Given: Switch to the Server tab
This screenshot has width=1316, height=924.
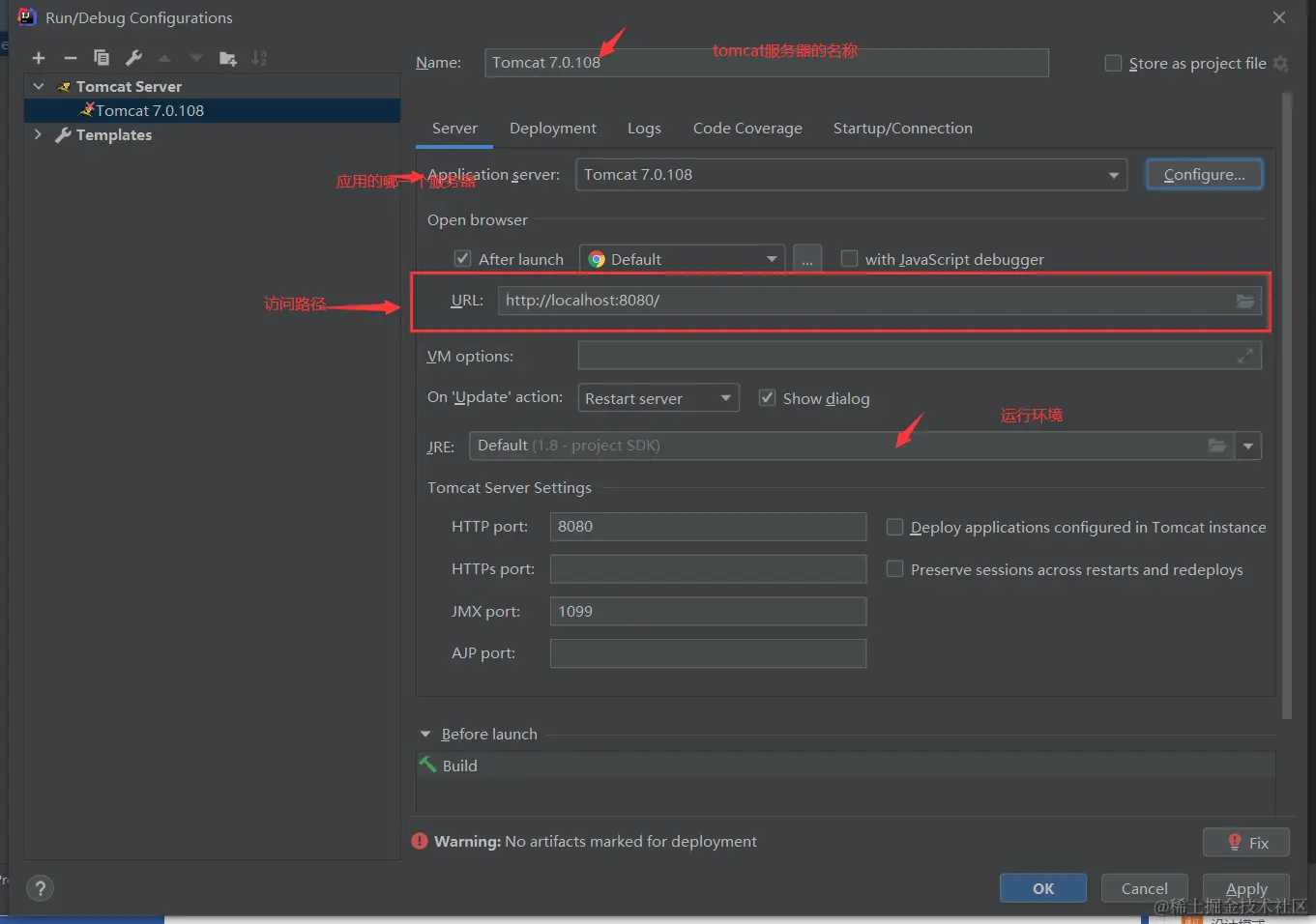Looking at the screenshot, I should (454, 129).
